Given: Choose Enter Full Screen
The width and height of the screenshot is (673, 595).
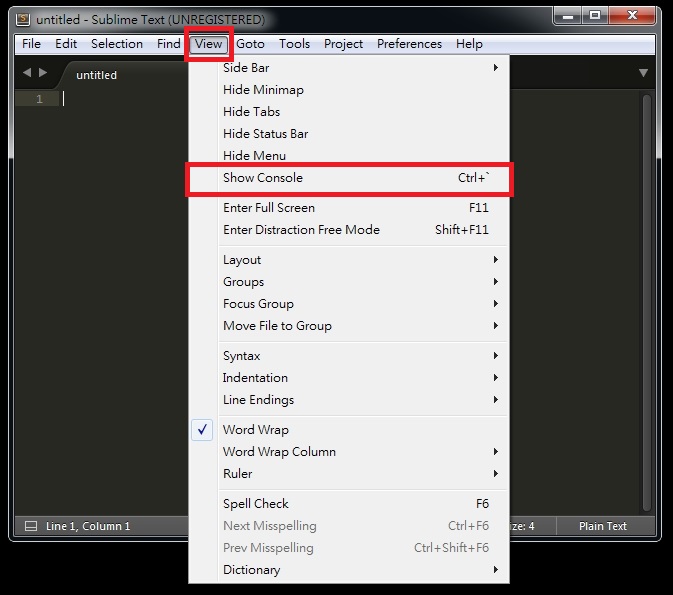Looking at the screenshot, I should pos(268,208).
